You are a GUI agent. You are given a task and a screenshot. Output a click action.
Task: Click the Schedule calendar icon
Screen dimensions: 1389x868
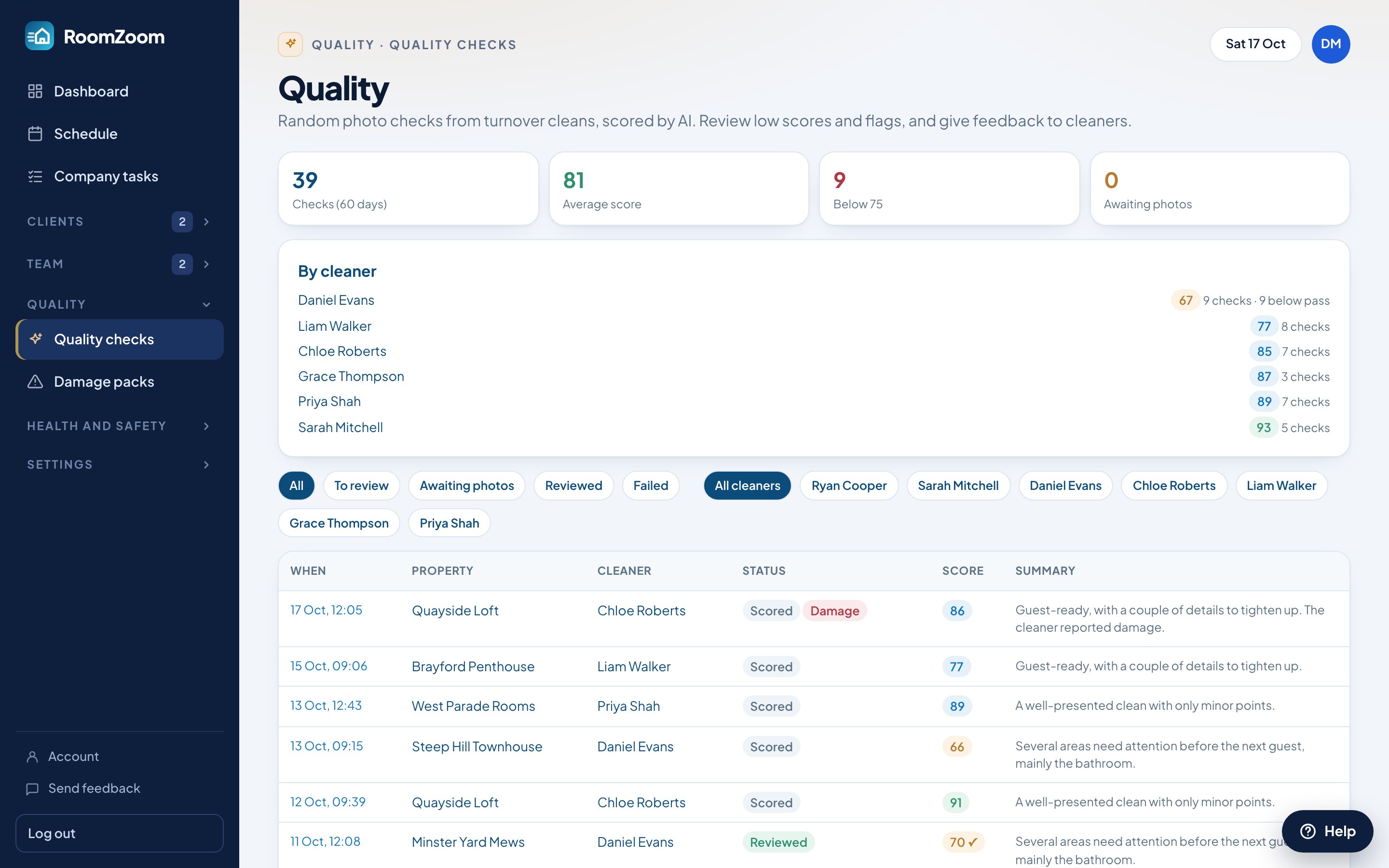click(x=35, y=134)
